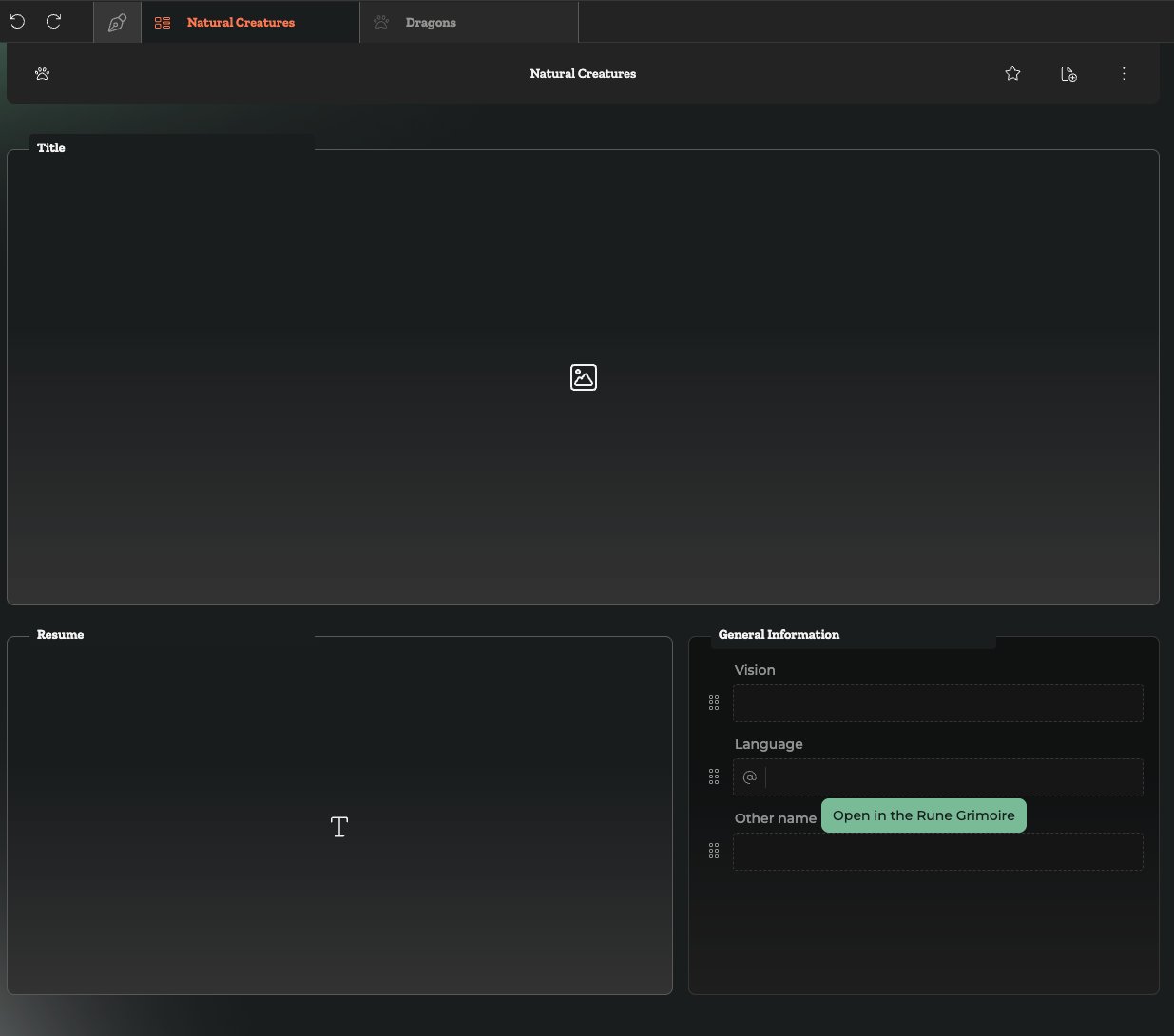Click the @ mention icon in Language
The width and height of the screenshot is (1174, 1036).
[x=750, y=777]
